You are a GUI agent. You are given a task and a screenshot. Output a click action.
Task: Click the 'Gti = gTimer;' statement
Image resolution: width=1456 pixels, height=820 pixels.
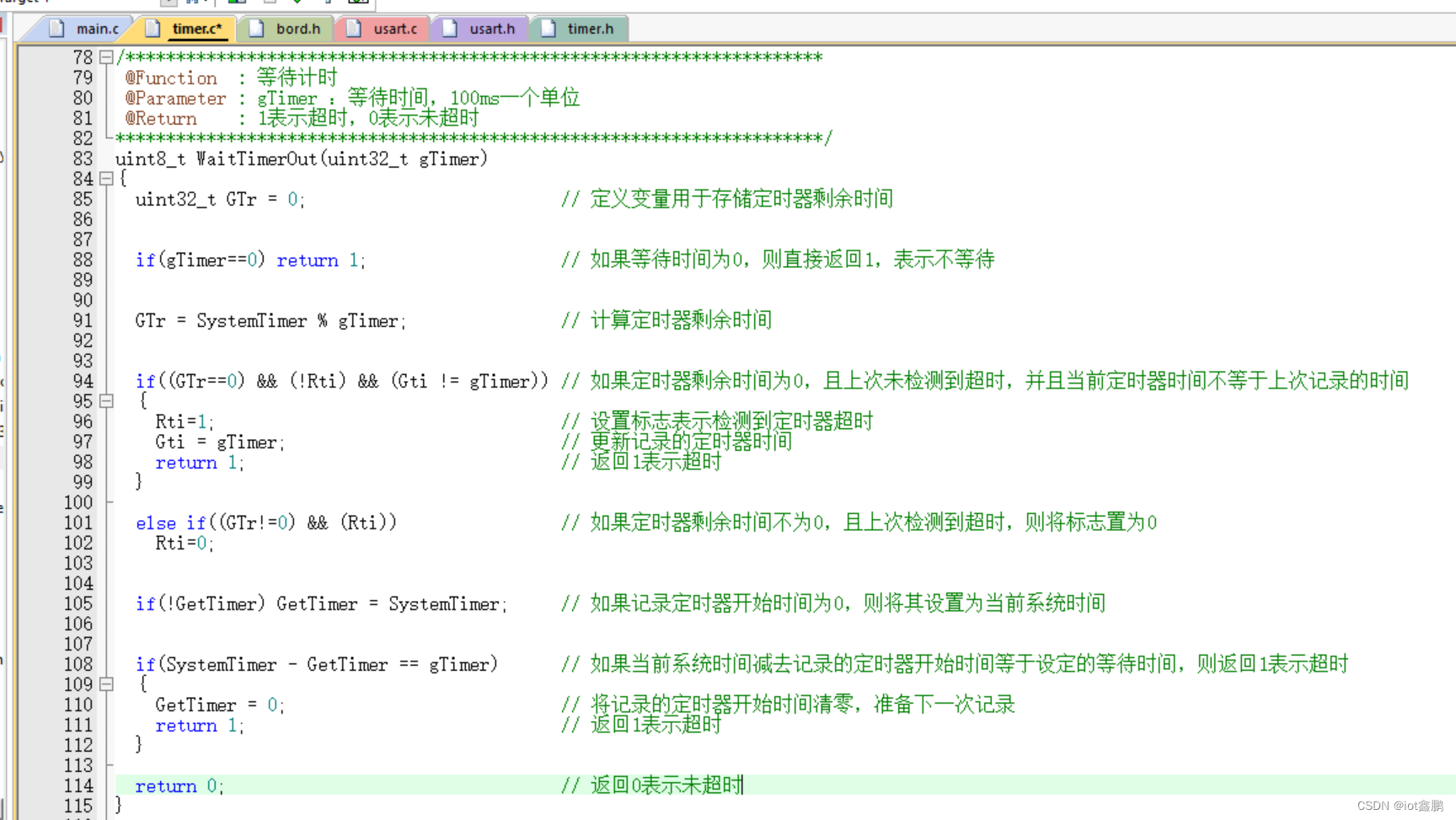[220, 442]
